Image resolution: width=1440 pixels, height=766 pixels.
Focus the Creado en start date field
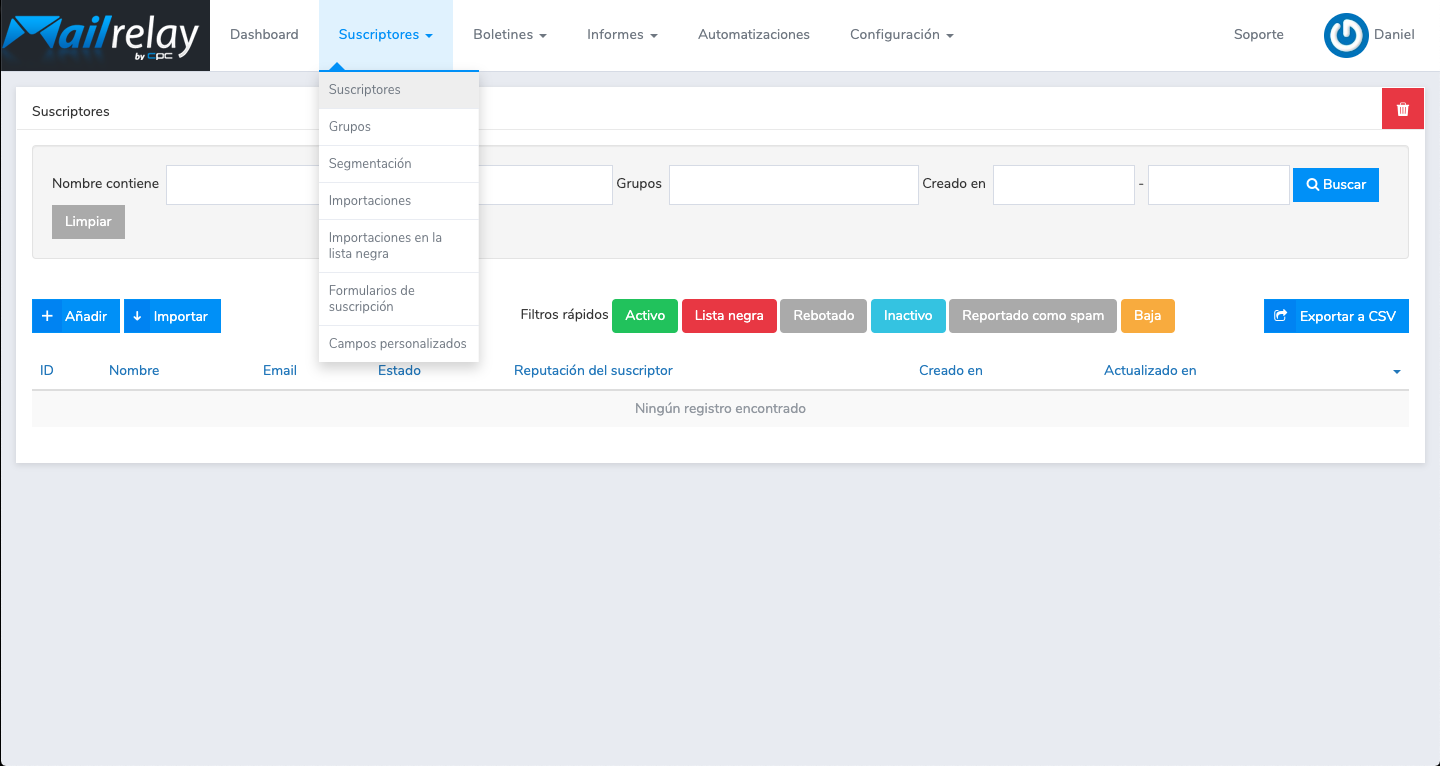[1064, 185]
